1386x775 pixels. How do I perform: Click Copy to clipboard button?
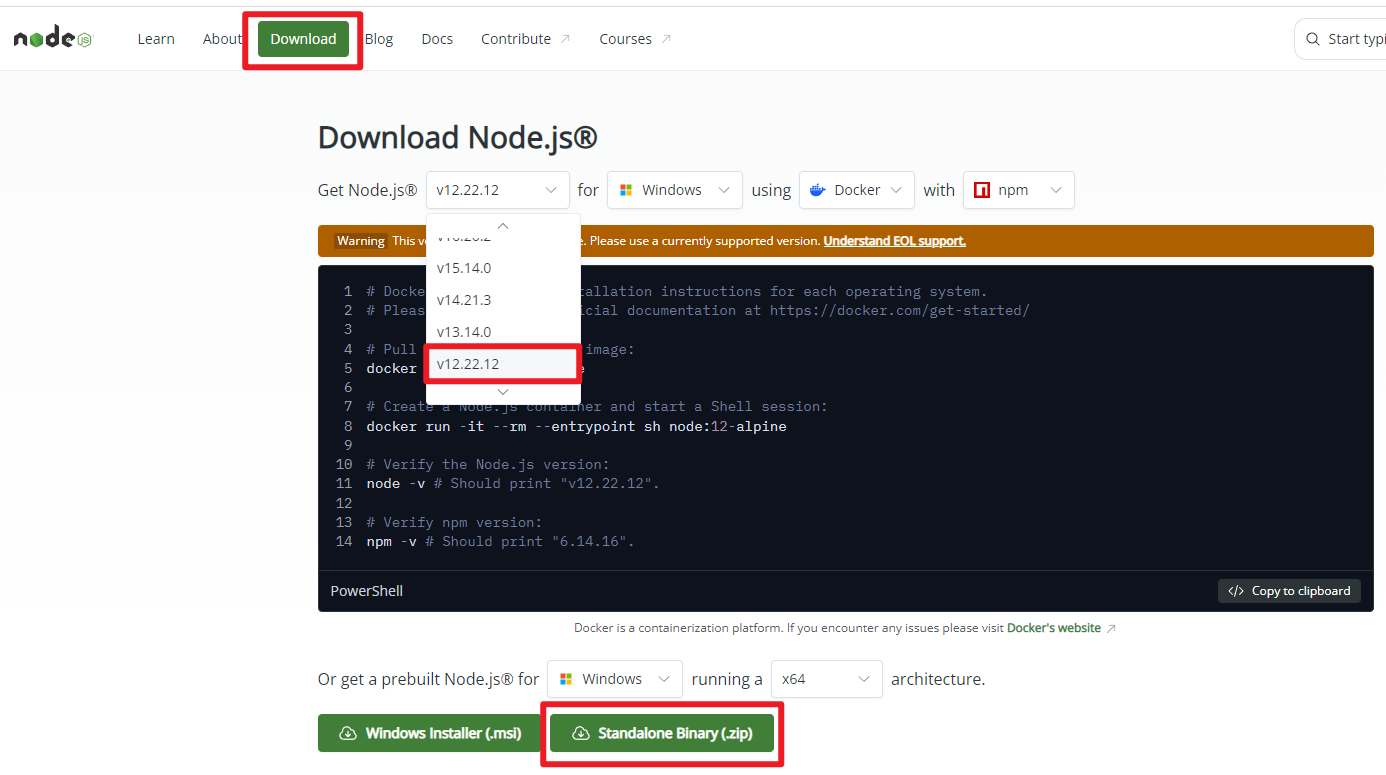1290,591
